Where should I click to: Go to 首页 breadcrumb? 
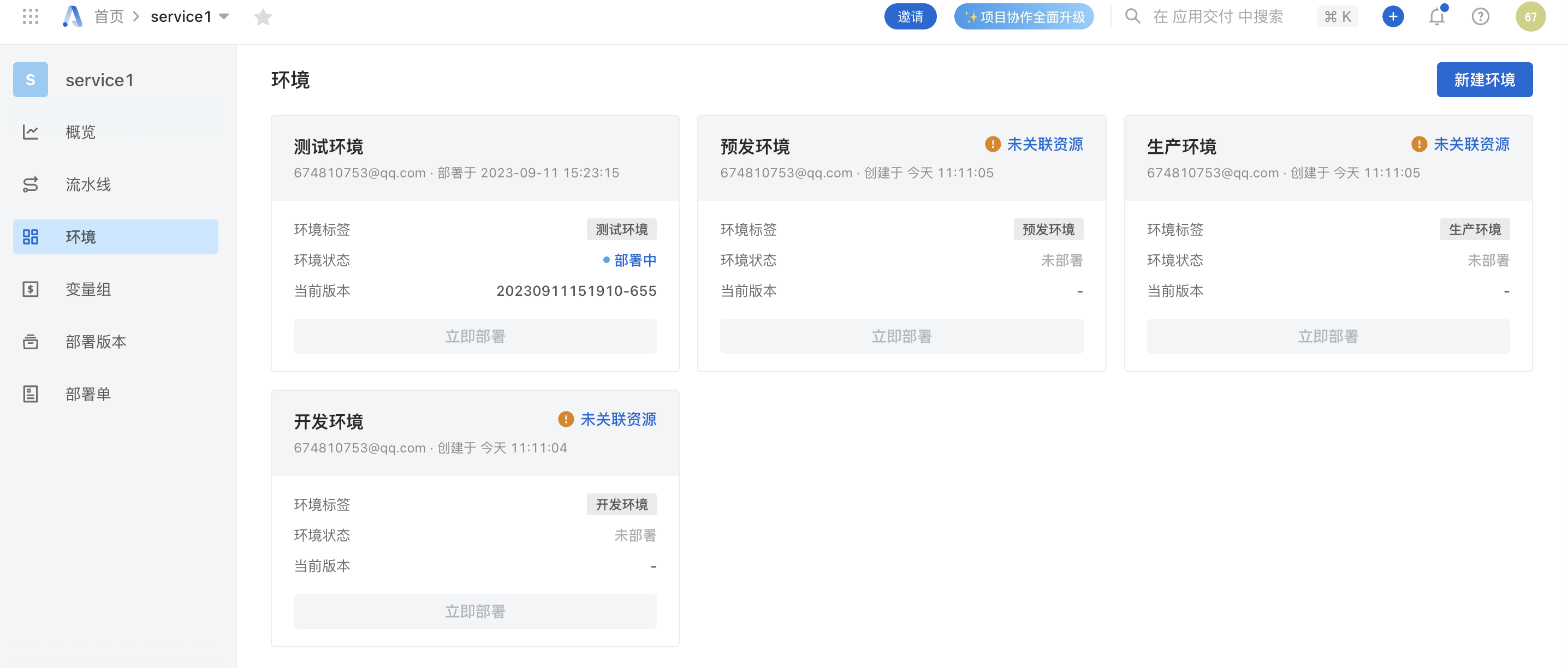click(x=110, y=16)
